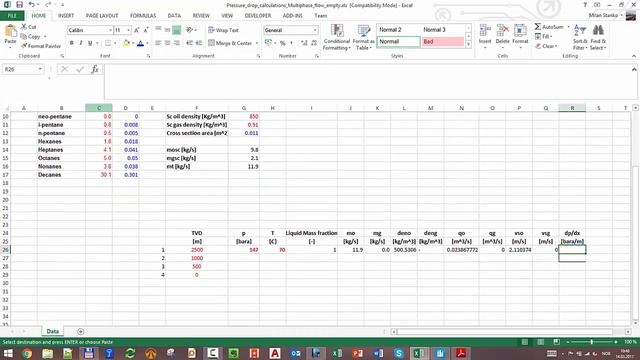Open the FILE tab
The width and height of the screenshot is (640, 360).
coord(12,16)
